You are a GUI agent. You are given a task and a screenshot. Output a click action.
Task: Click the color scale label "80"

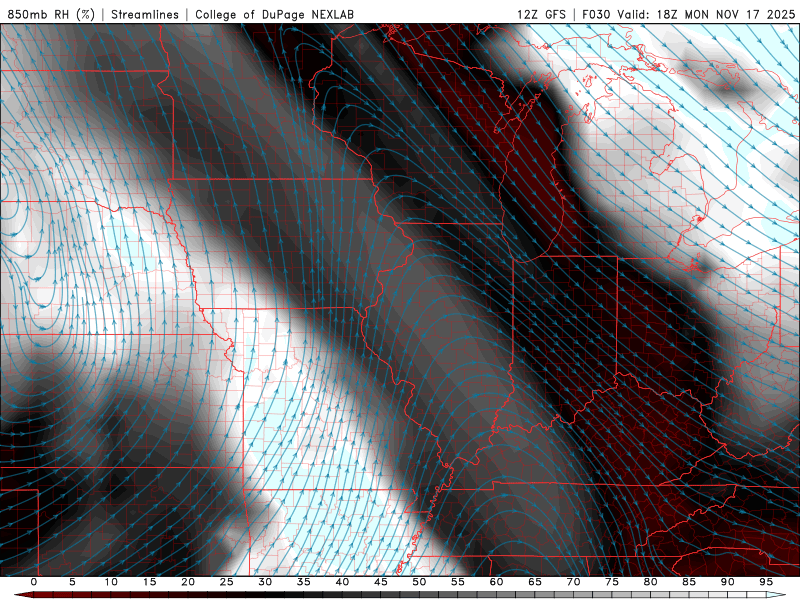click(650, 582)
